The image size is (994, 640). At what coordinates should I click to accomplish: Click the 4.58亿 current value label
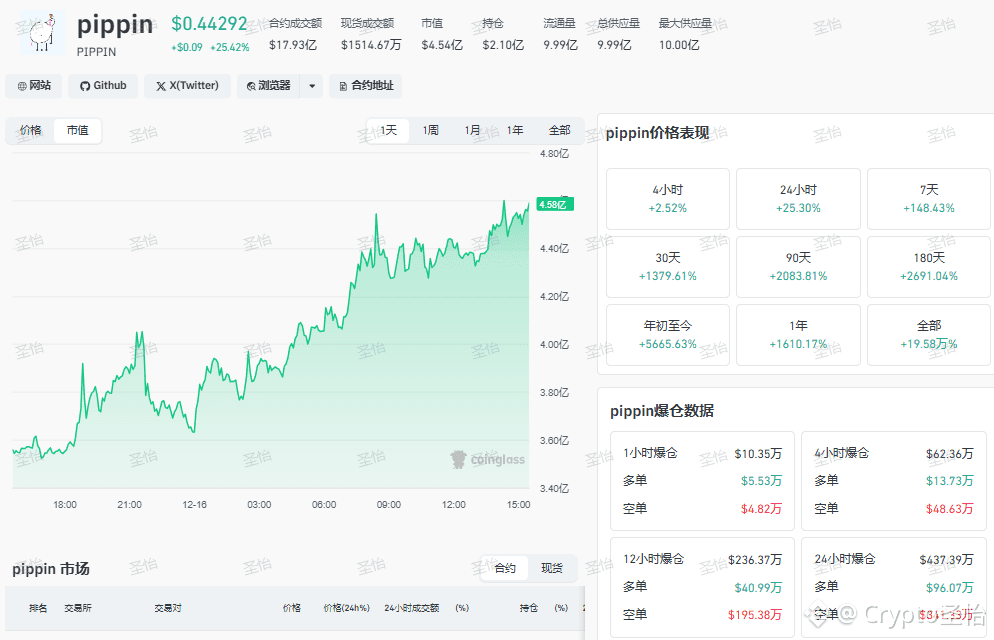tap(555, 204)
